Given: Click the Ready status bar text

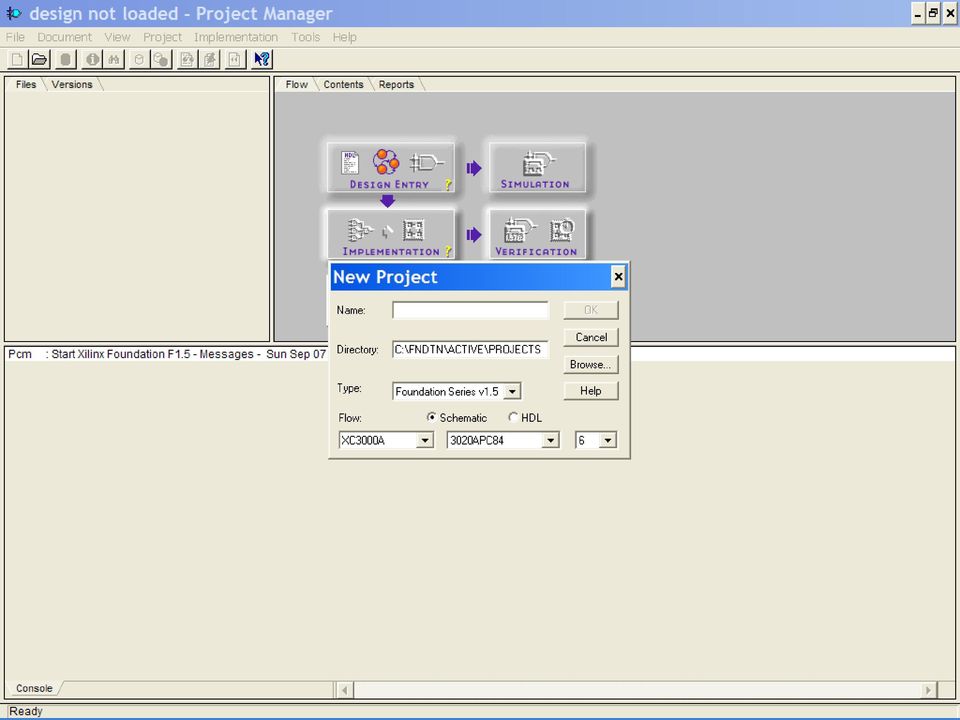Looking at the screenshot, I should tap(26, 711).
